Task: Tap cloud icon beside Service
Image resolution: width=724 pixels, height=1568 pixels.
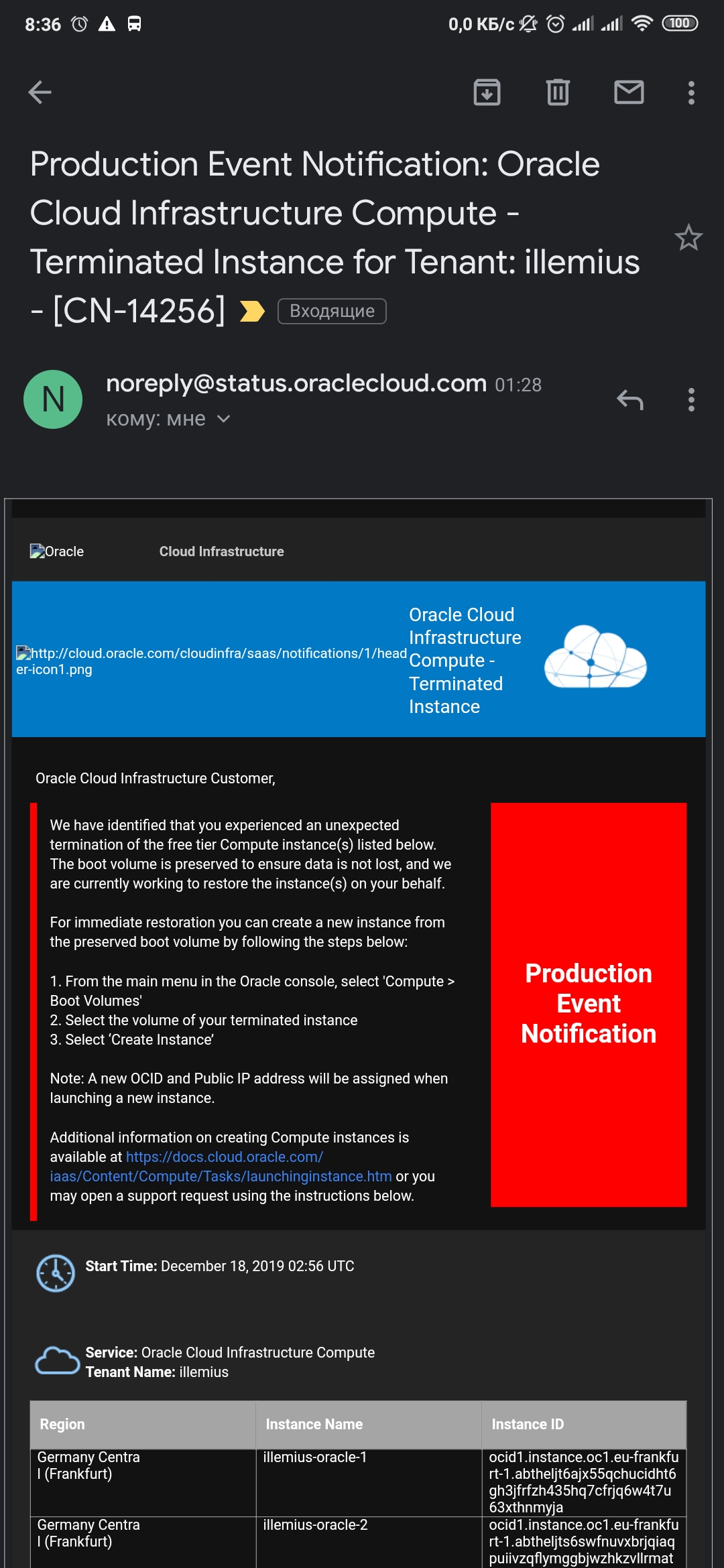Action: [57, 1361]
